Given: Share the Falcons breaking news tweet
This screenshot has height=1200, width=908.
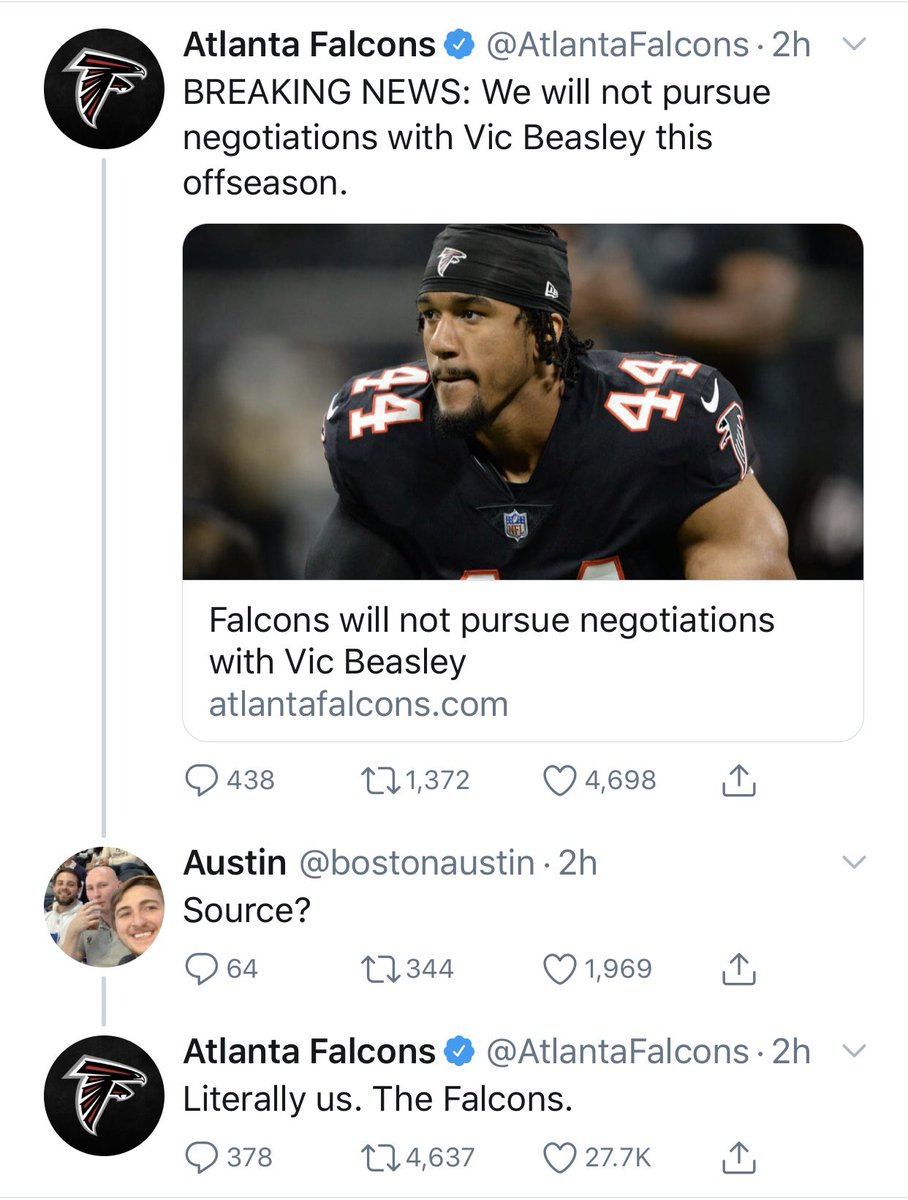Looking at the screenshot, I should (736, 780).
